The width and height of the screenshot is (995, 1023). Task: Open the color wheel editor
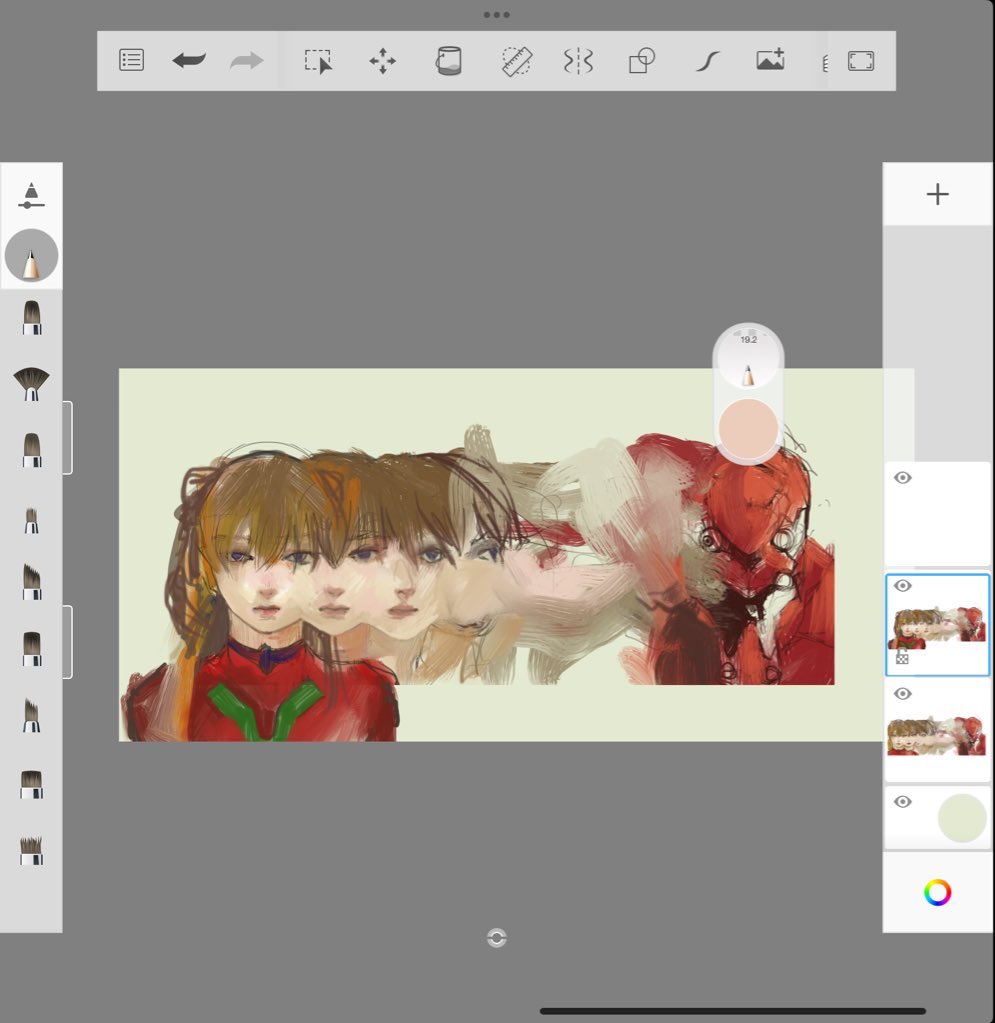[937, 893]
